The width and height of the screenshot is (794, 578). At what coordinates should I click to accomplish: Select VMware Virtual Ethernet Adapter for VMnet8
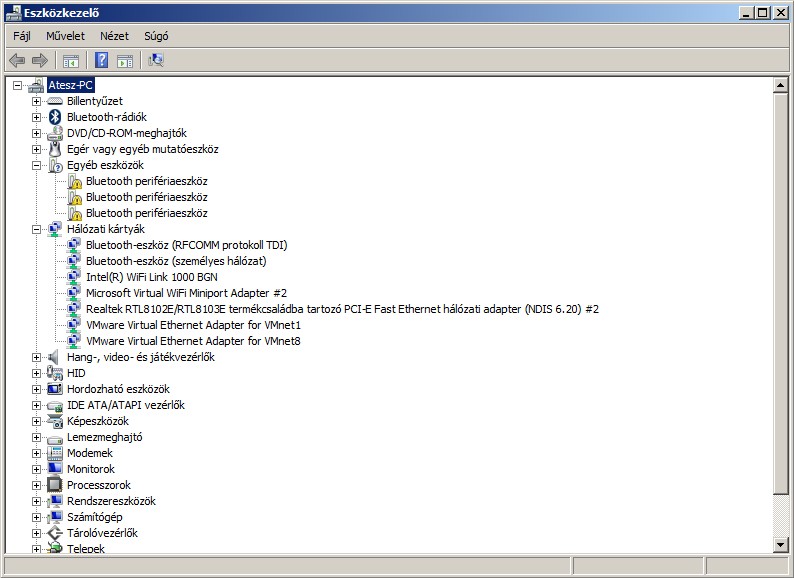click(x=193, y=341)
